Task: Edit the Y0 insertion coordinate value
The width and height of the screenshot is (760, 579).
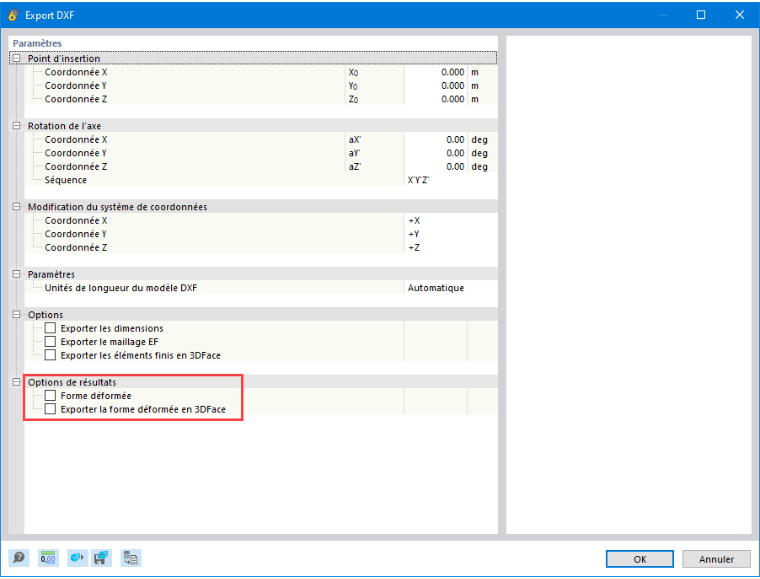Action: [x=435, y=86]
